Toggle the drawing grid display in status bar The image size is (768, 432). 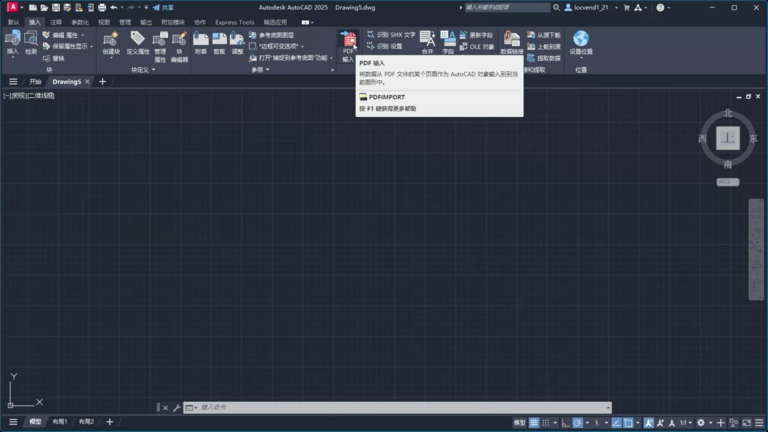(x=533, y=423)
